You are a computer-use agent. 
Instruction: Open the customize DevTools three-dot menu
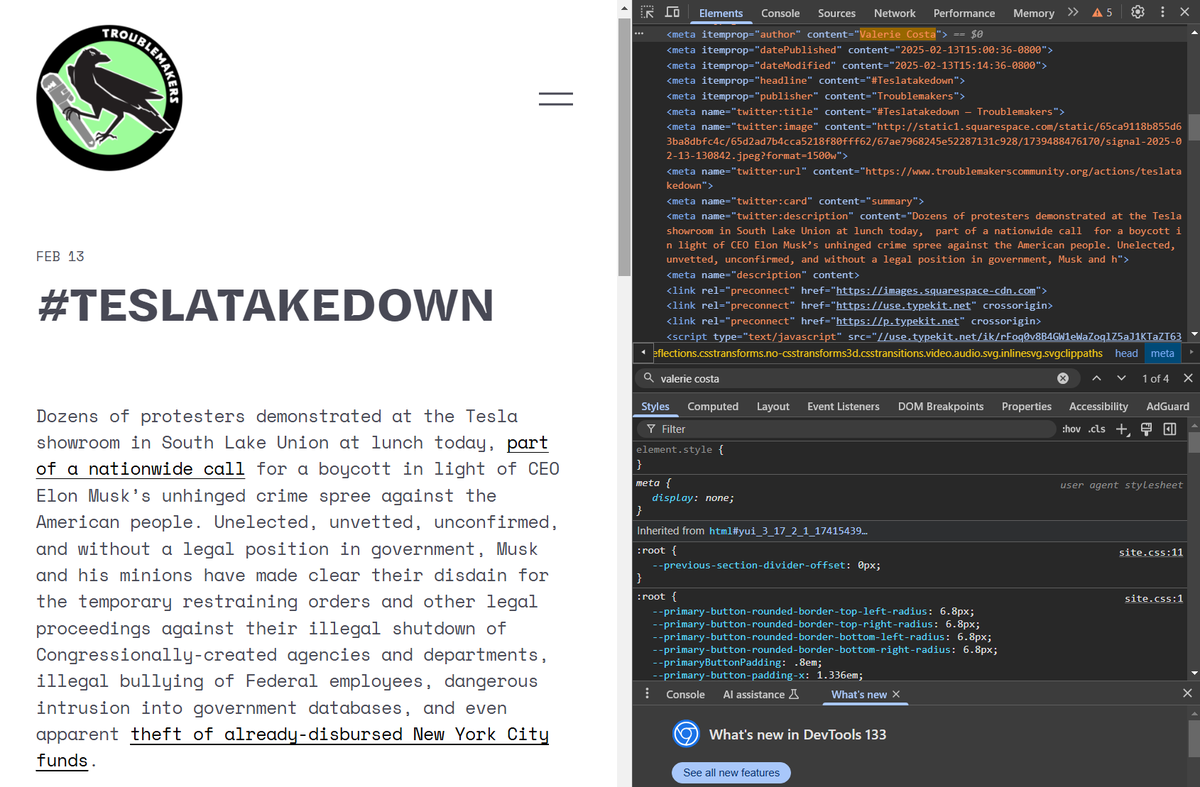1162,12
